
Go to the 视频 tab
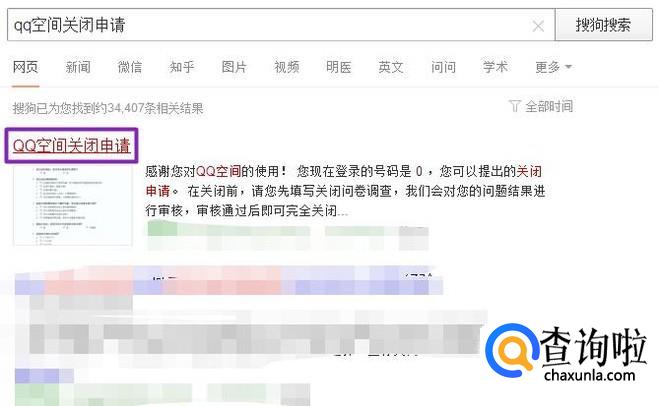(x=287, y=67)
